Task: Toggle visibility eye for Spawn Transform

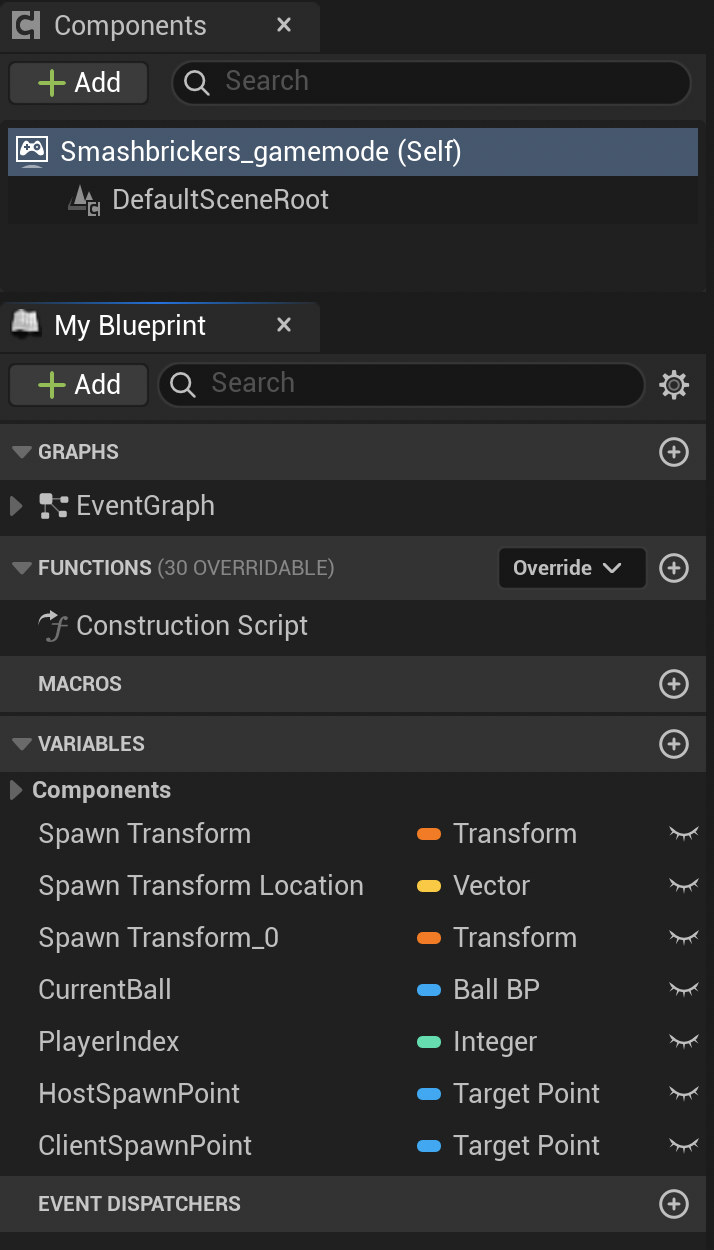Action: pos(684,834)
